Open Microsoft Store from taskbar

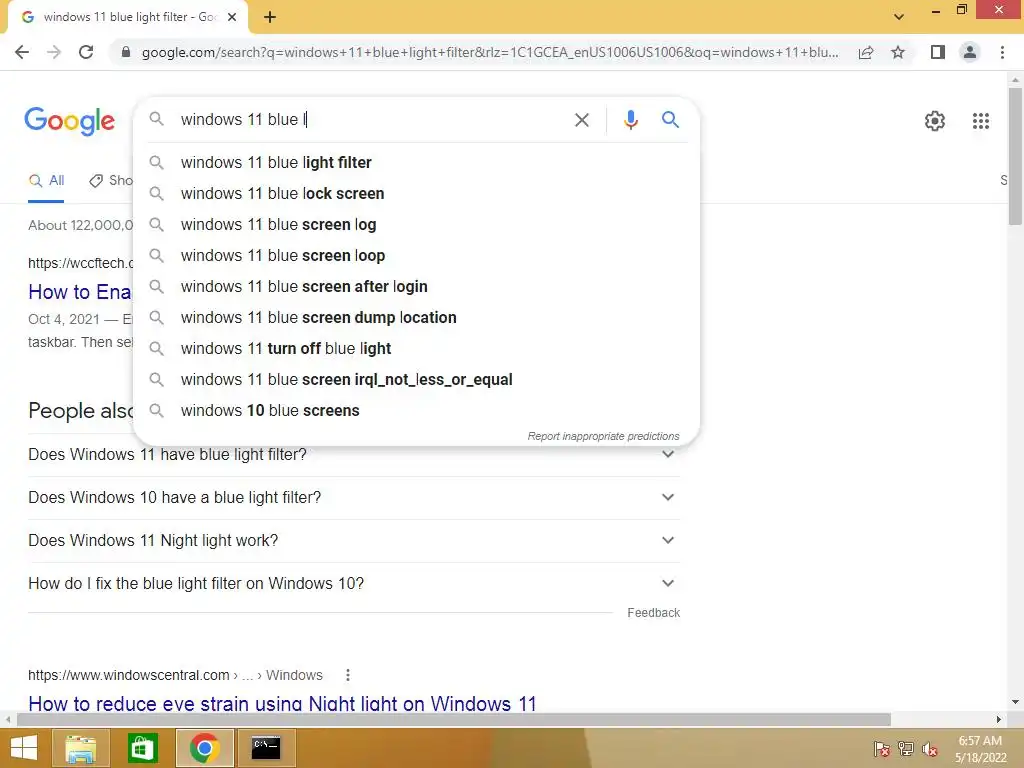(x=142, y=748)
